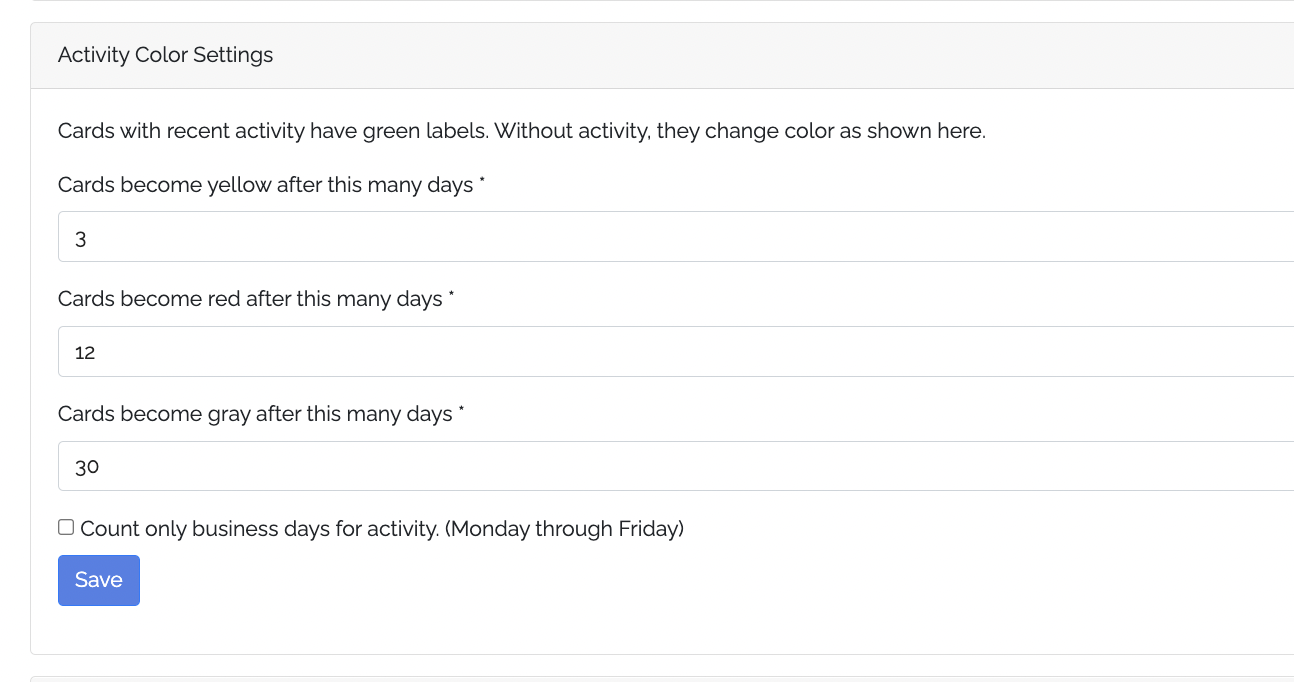
Task: Click the value 3 in yellow field
Action: 81,239
